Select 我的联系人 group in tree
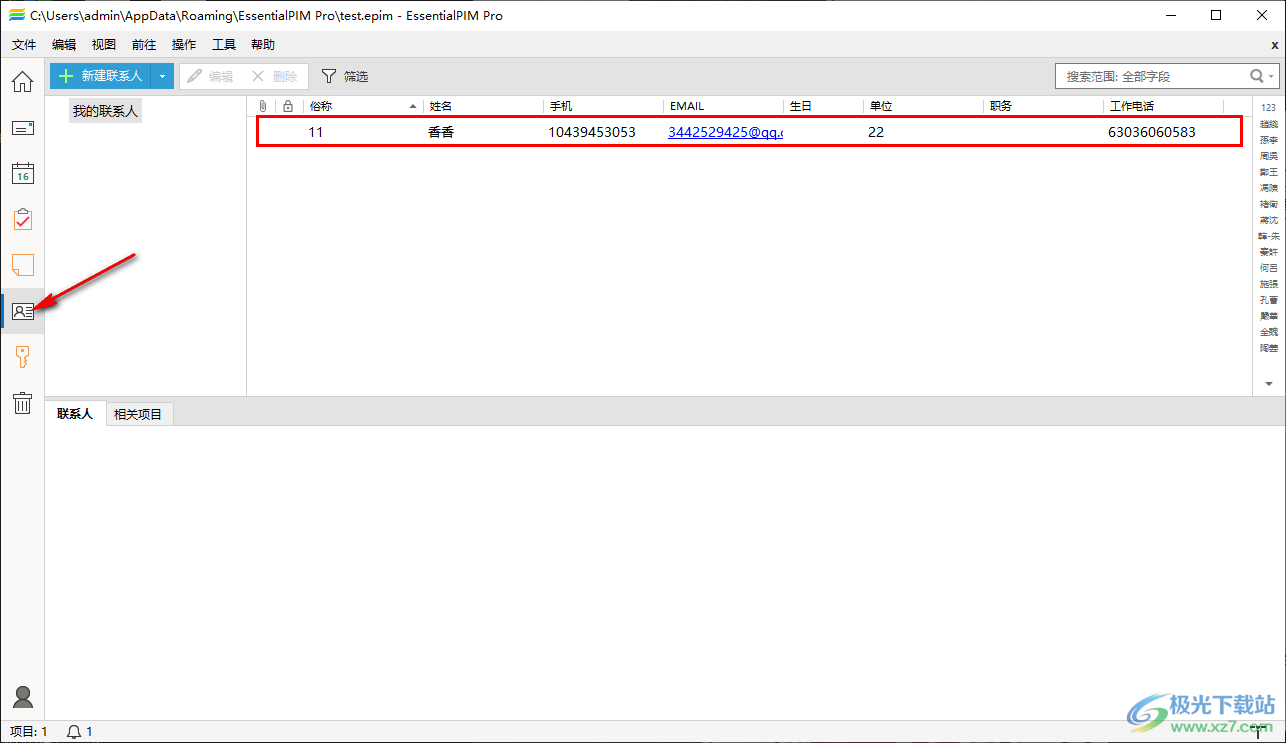 (105, 111)
